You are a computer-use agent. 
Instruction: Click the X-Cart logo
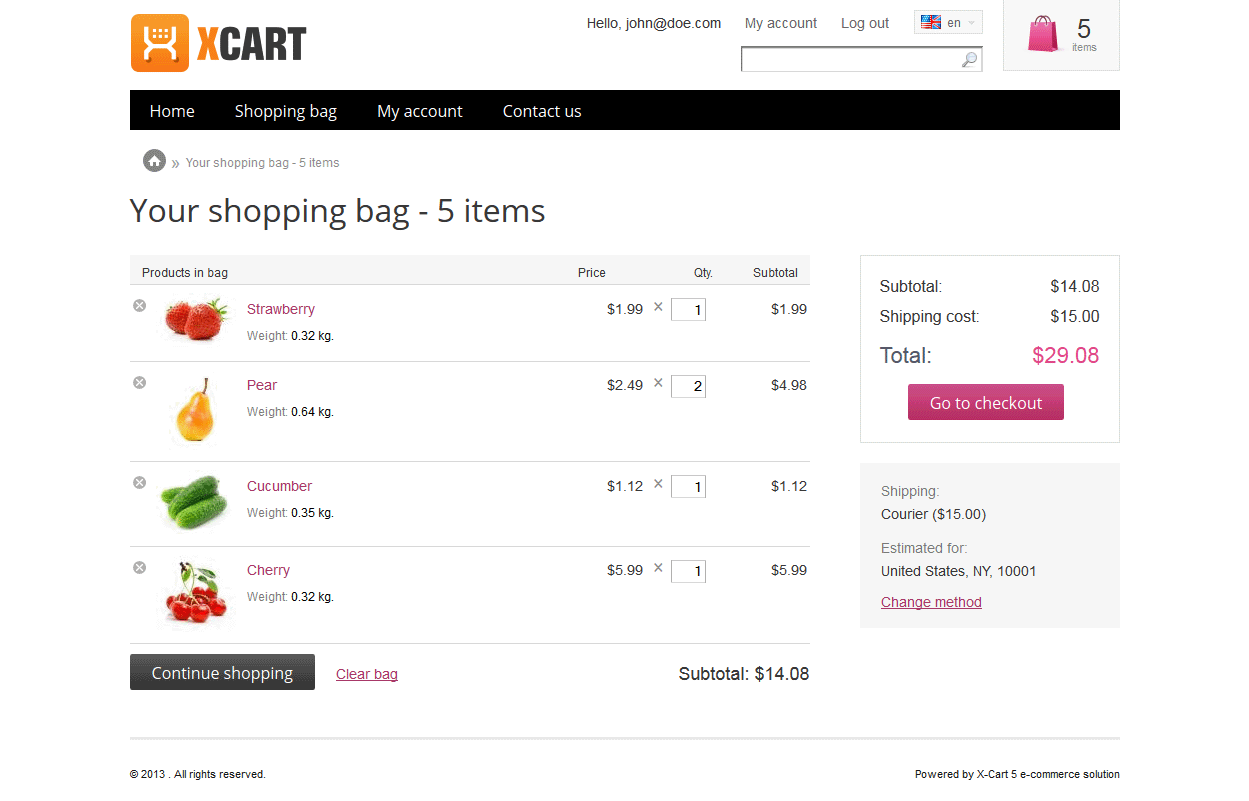219,43
